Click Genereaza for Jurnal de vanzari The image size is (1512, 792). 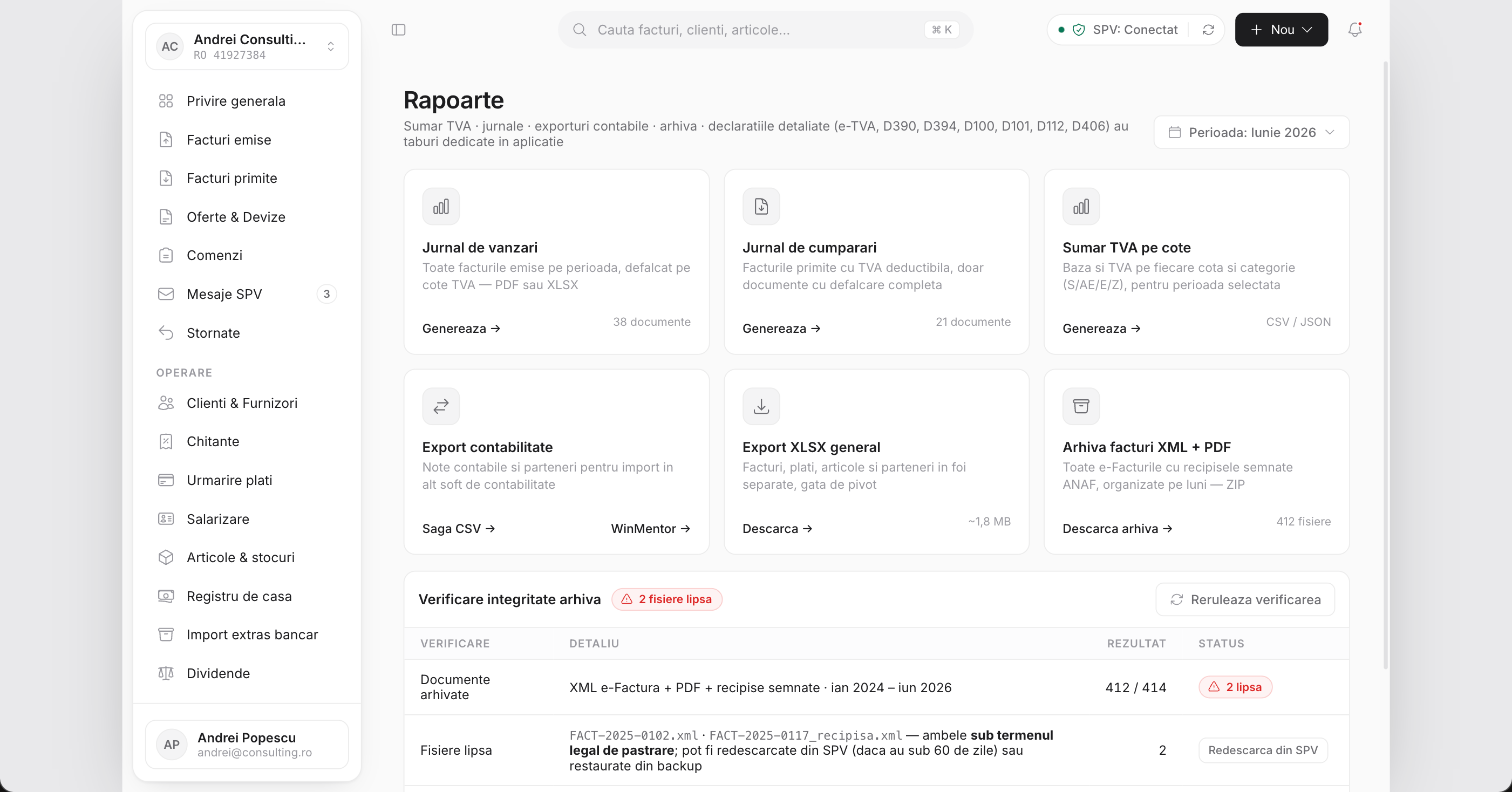pyautogui.click(x=461, y=329)
